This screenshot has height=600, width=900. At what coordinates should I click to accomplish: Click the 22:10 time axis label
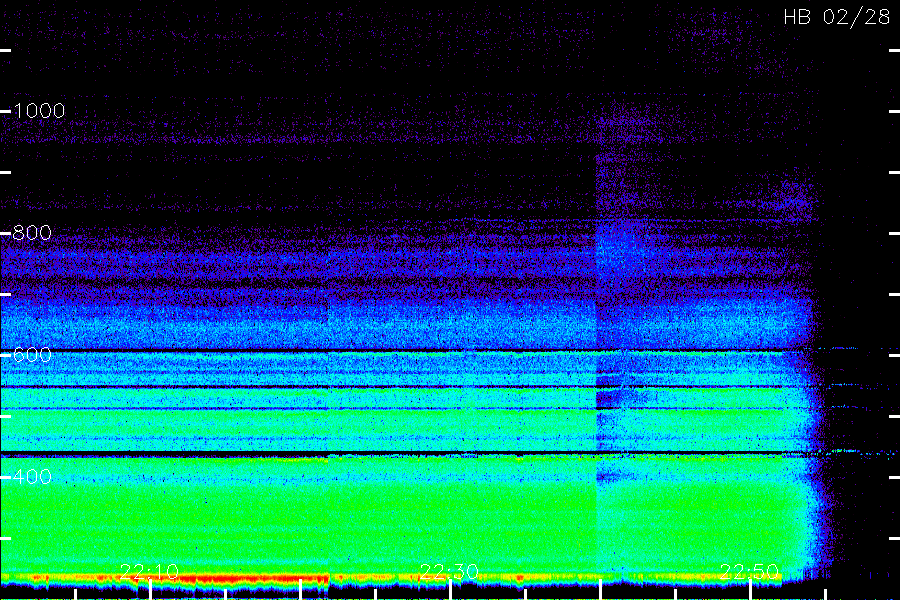pos(149,572)
